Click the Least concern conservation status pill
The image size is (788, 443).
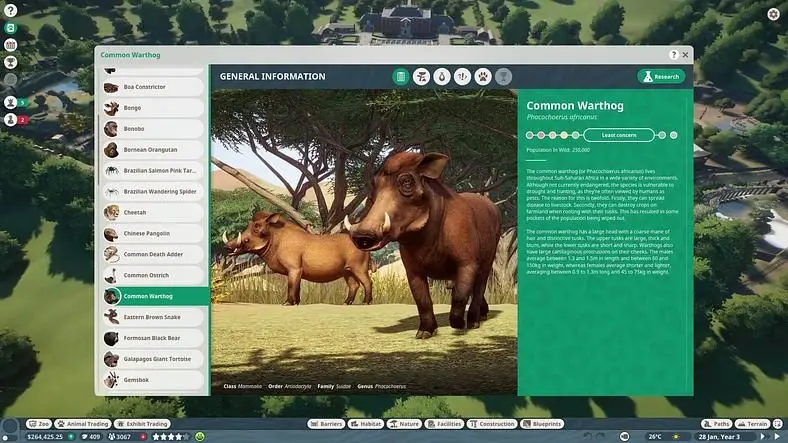[x=619, y=135]
